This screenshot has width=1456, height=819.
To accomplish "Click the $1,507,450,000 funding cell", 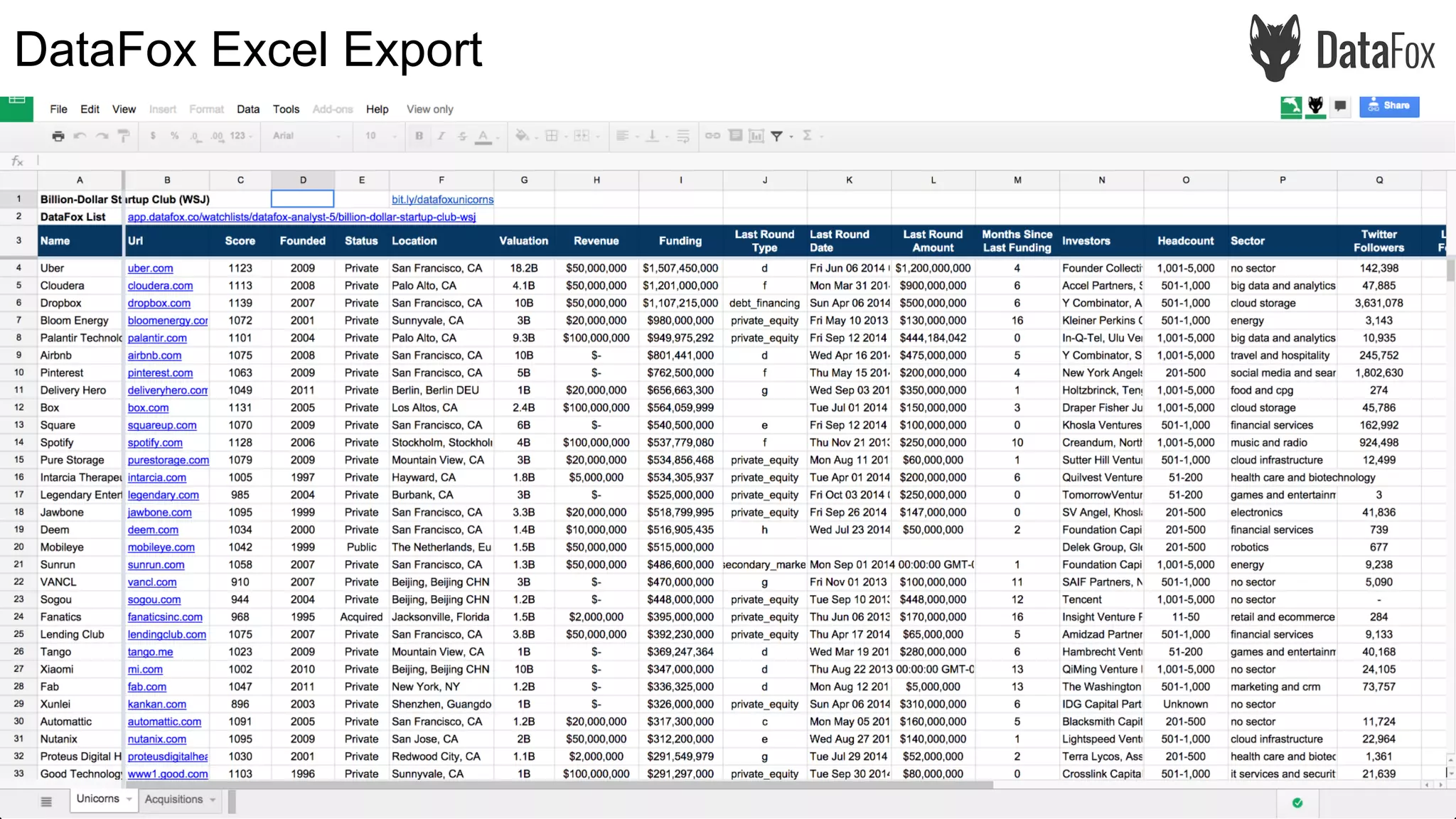I will (680, 268).
